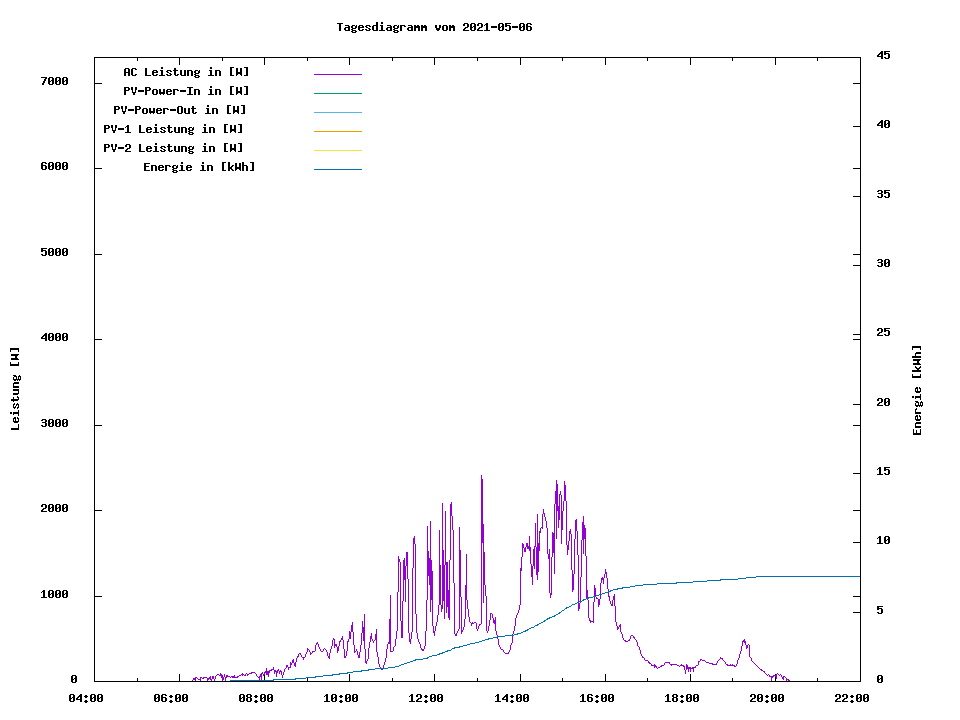Image resolution: width=960 pixels, height=720 pixels.
Task: Click the 7000 value on left axis
Action: [x=54, y=81]
